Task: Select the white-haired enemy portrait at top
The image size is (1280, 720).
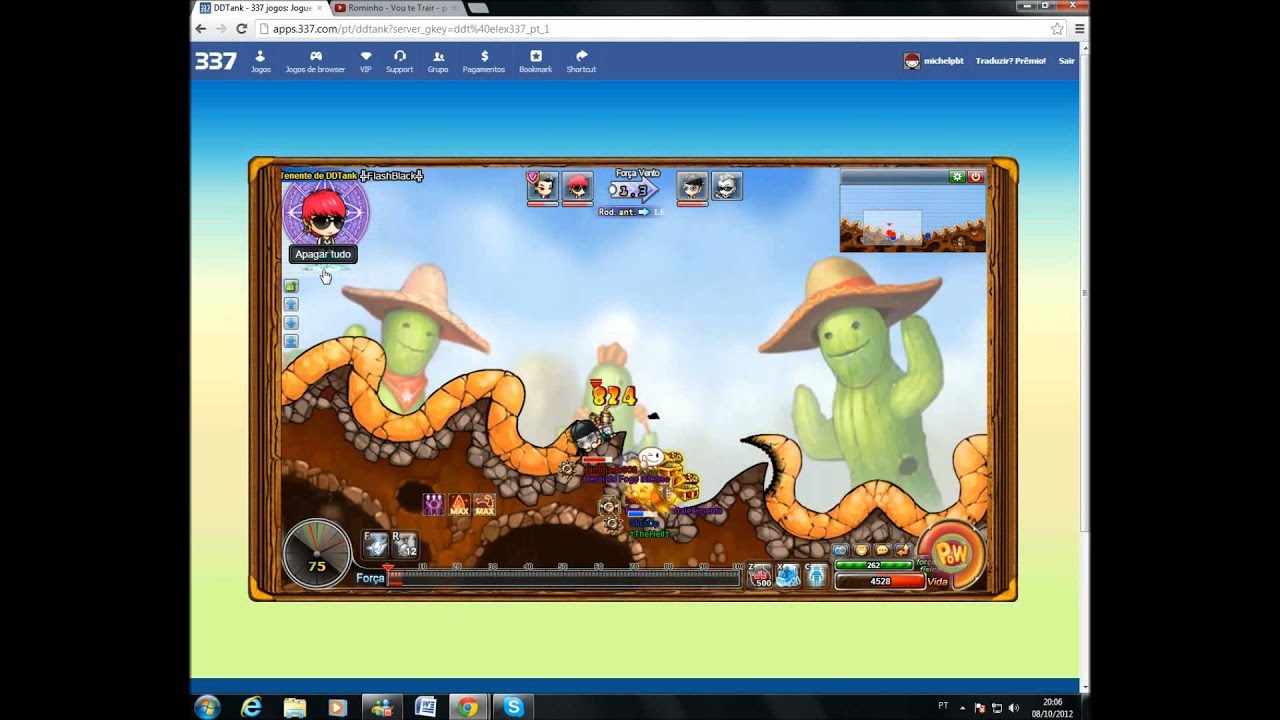Action: tap(727, 187)
